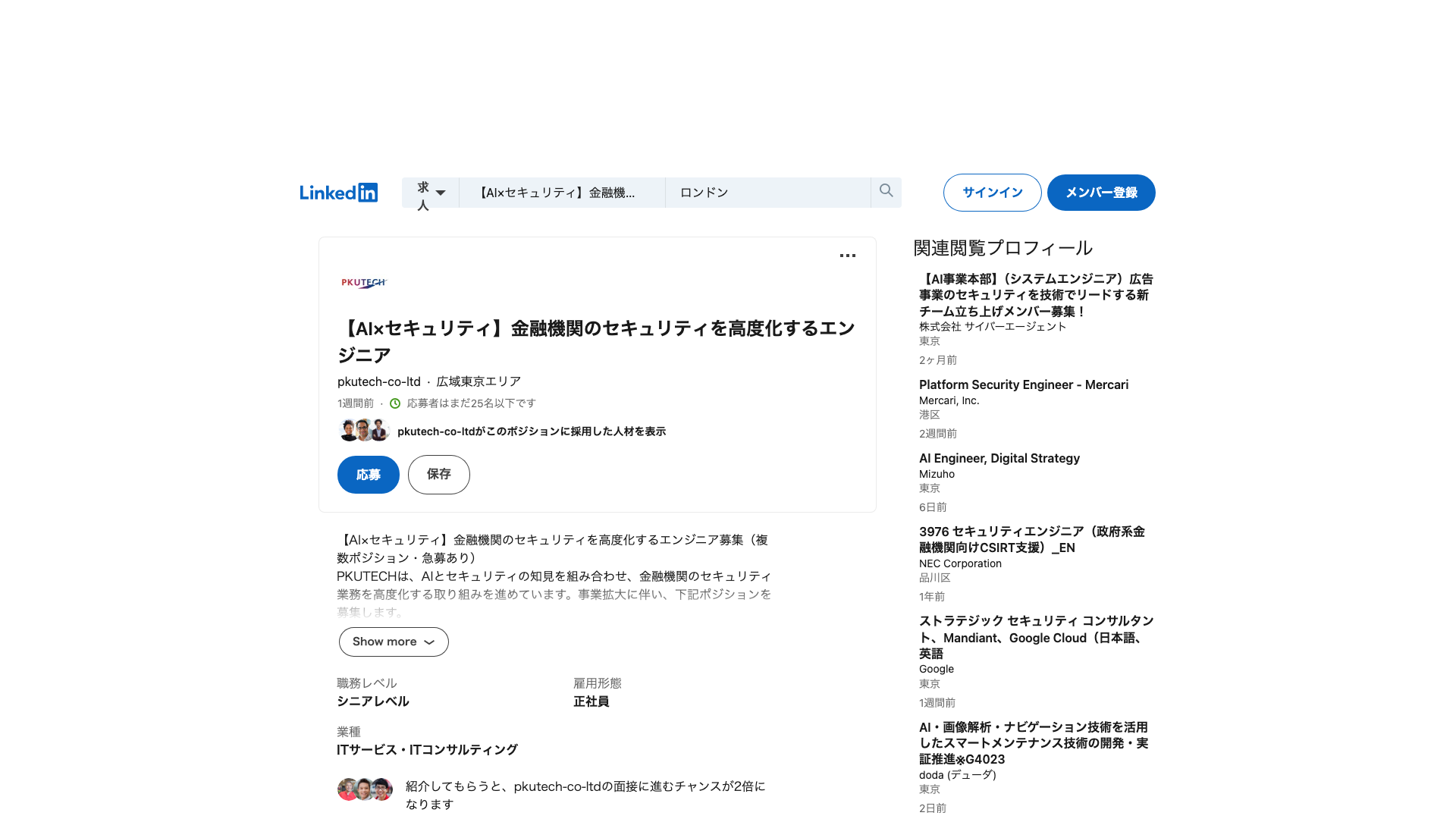This screenshot has width=1456, height=819.
Task: Open 3976 セキュリティエンジニア job listing
Action: point(1032,539)
